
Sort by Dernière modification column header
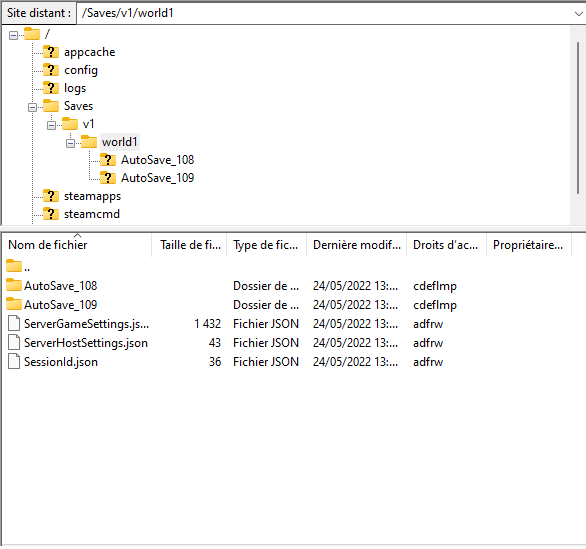coord(357,245)
